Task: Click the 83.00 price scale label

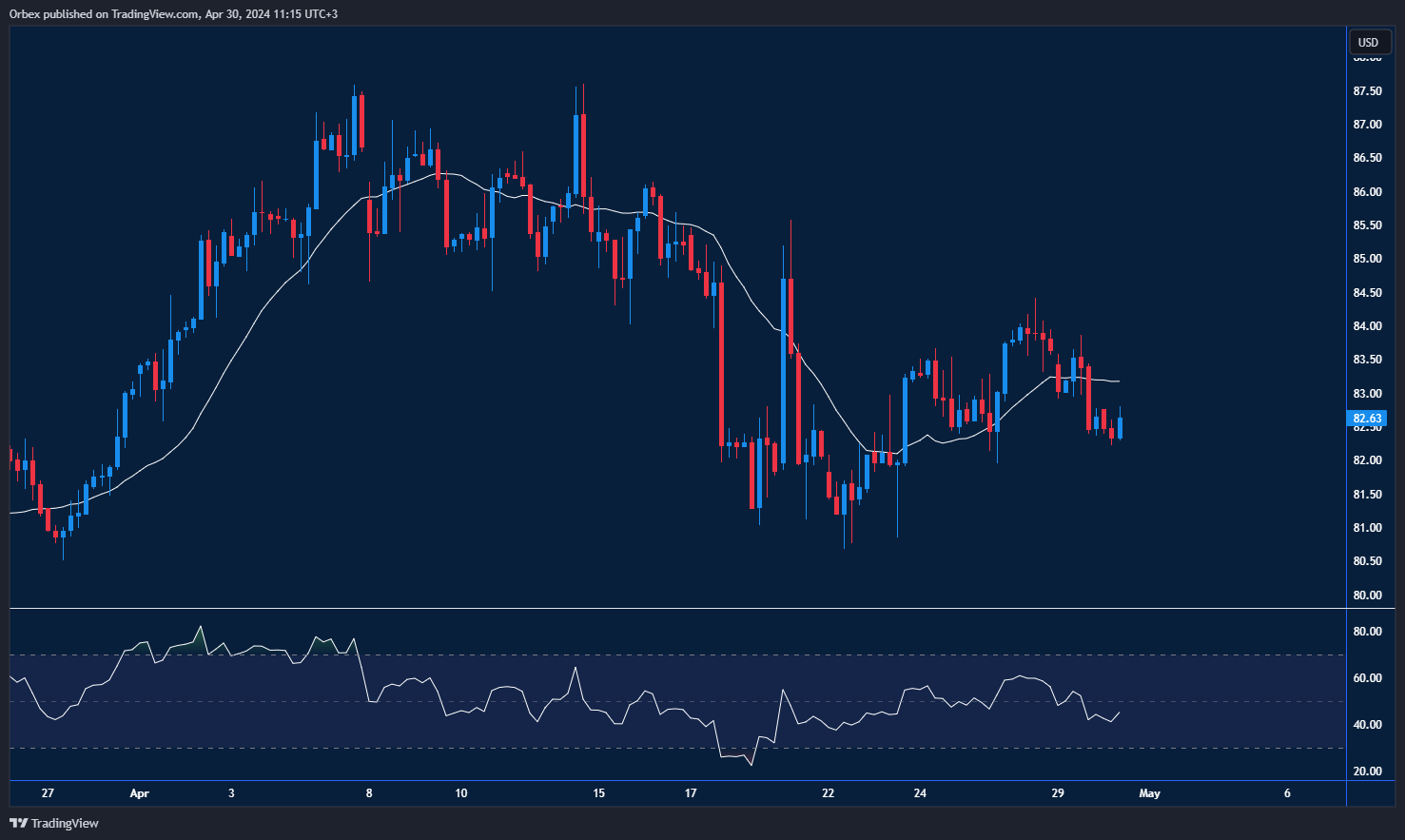Action: (1367, 394)
